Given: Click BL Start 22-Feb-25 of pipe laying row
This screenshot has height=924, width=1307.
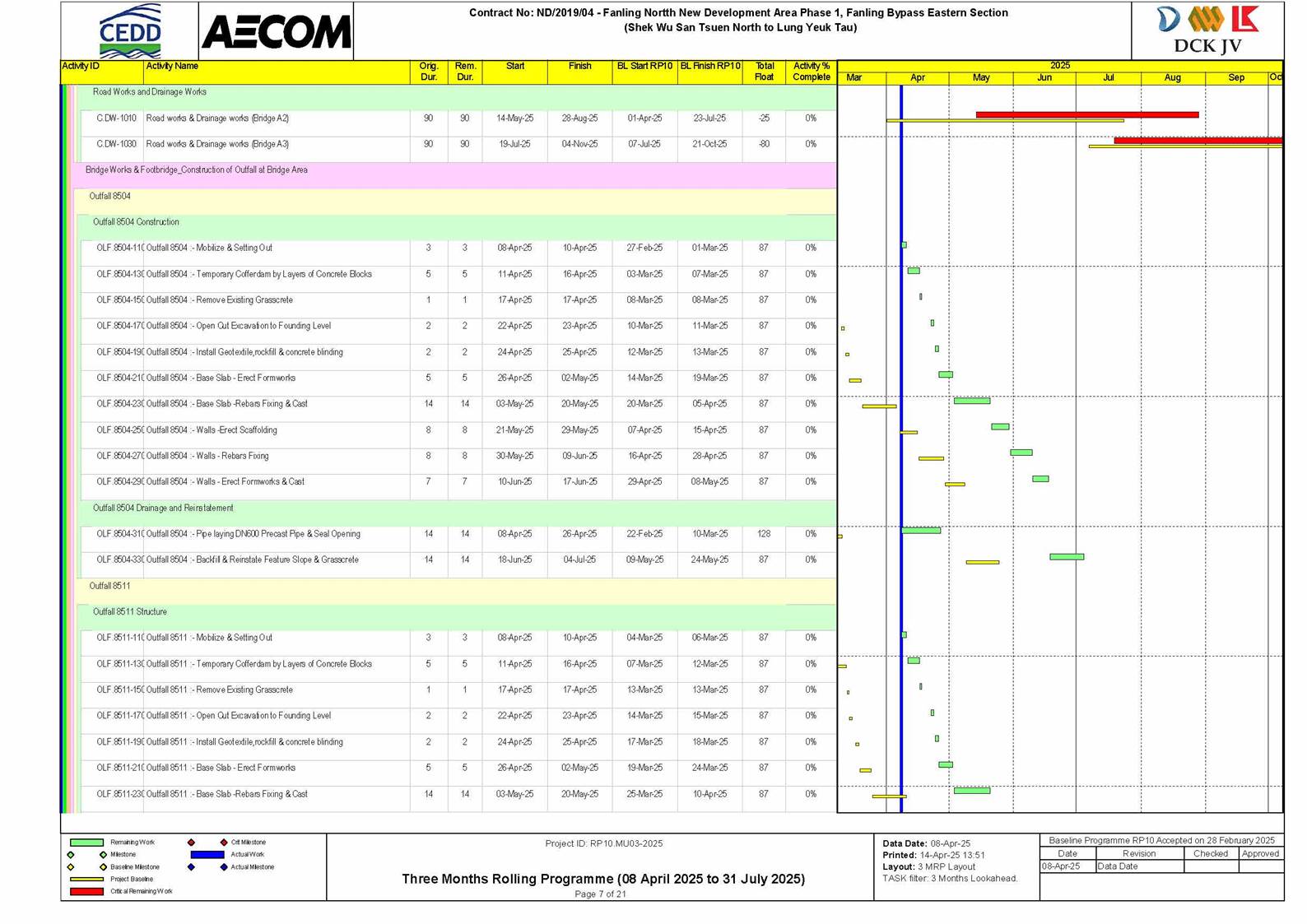Looking at the screenshot, I should coord(644,534).
